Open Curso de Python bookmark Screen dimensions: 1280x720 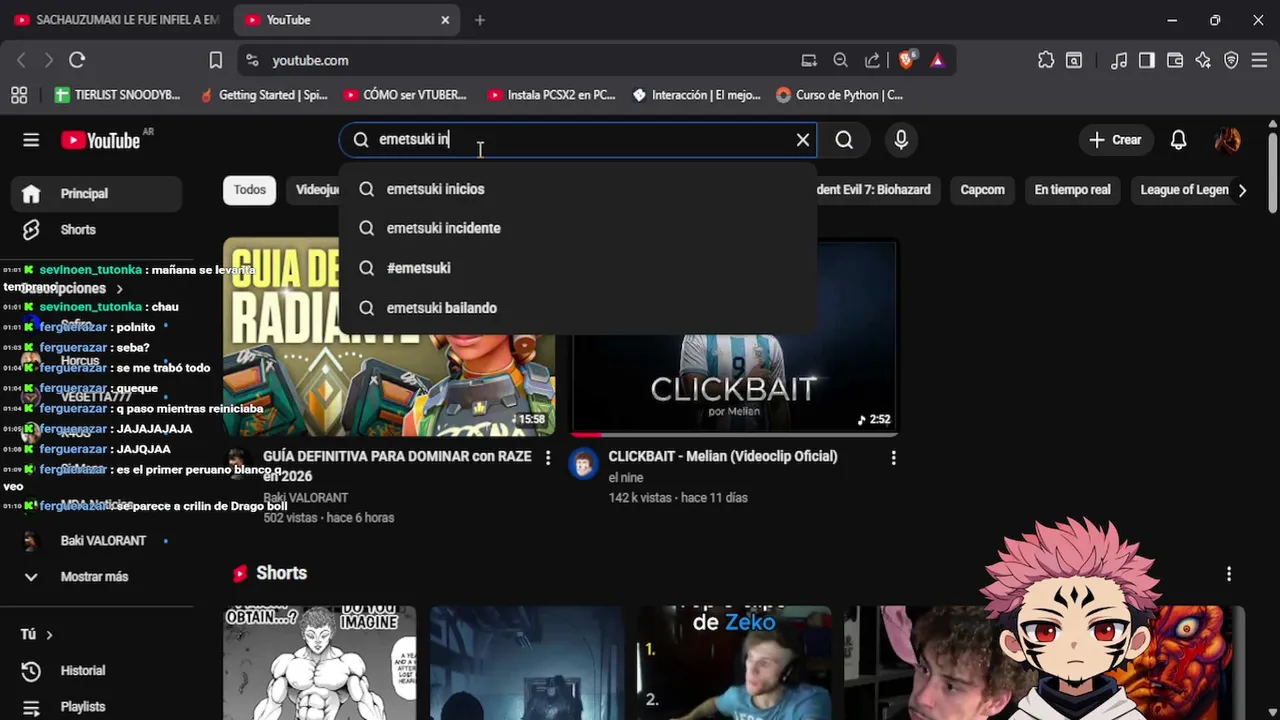(x=839, y=95)
